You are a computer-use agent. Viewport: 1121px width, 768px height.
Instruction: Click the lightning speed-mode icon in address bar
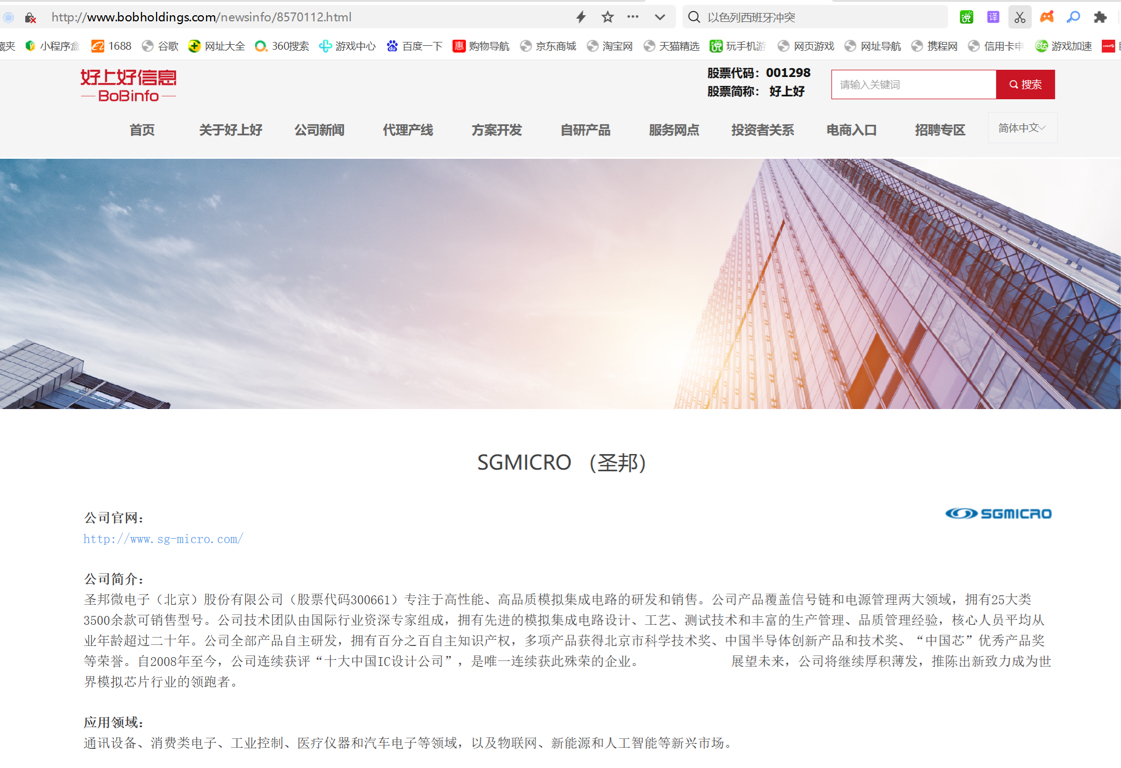[581, 16]
